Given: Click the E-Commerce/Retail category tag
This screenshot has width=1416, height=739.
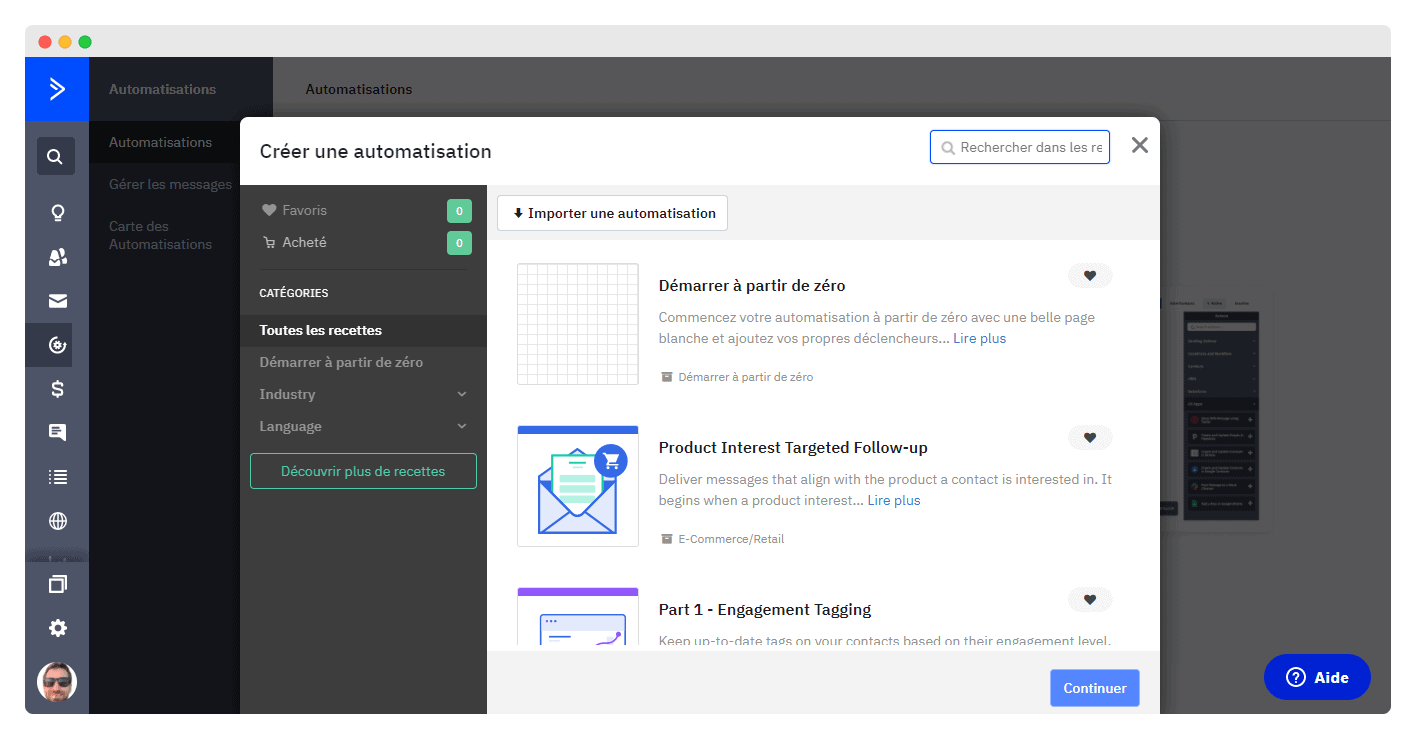Looking at the screenshot, I should pyautogui.click(x=731, y=539).
